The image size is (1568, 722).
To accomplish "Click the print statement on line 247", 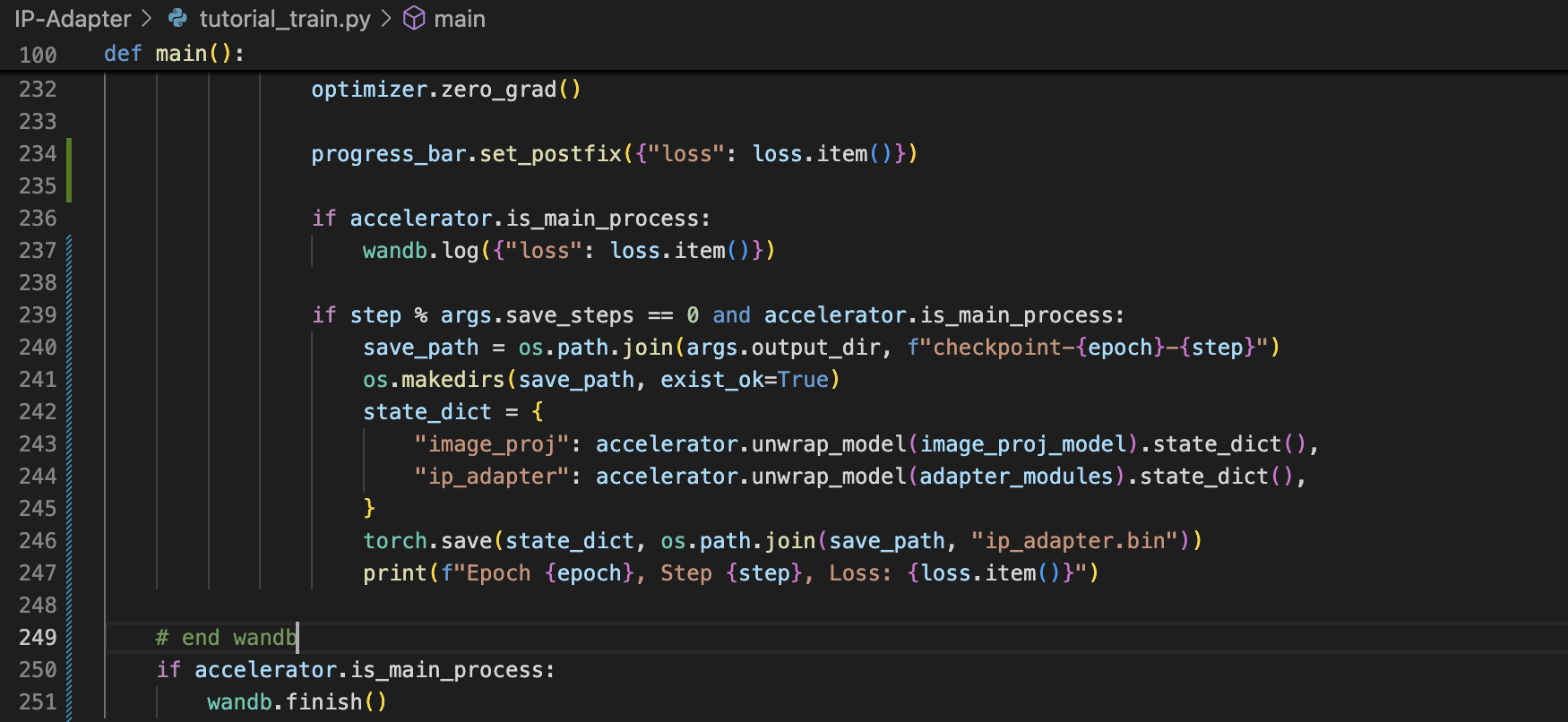I will (x=394, y=573).
